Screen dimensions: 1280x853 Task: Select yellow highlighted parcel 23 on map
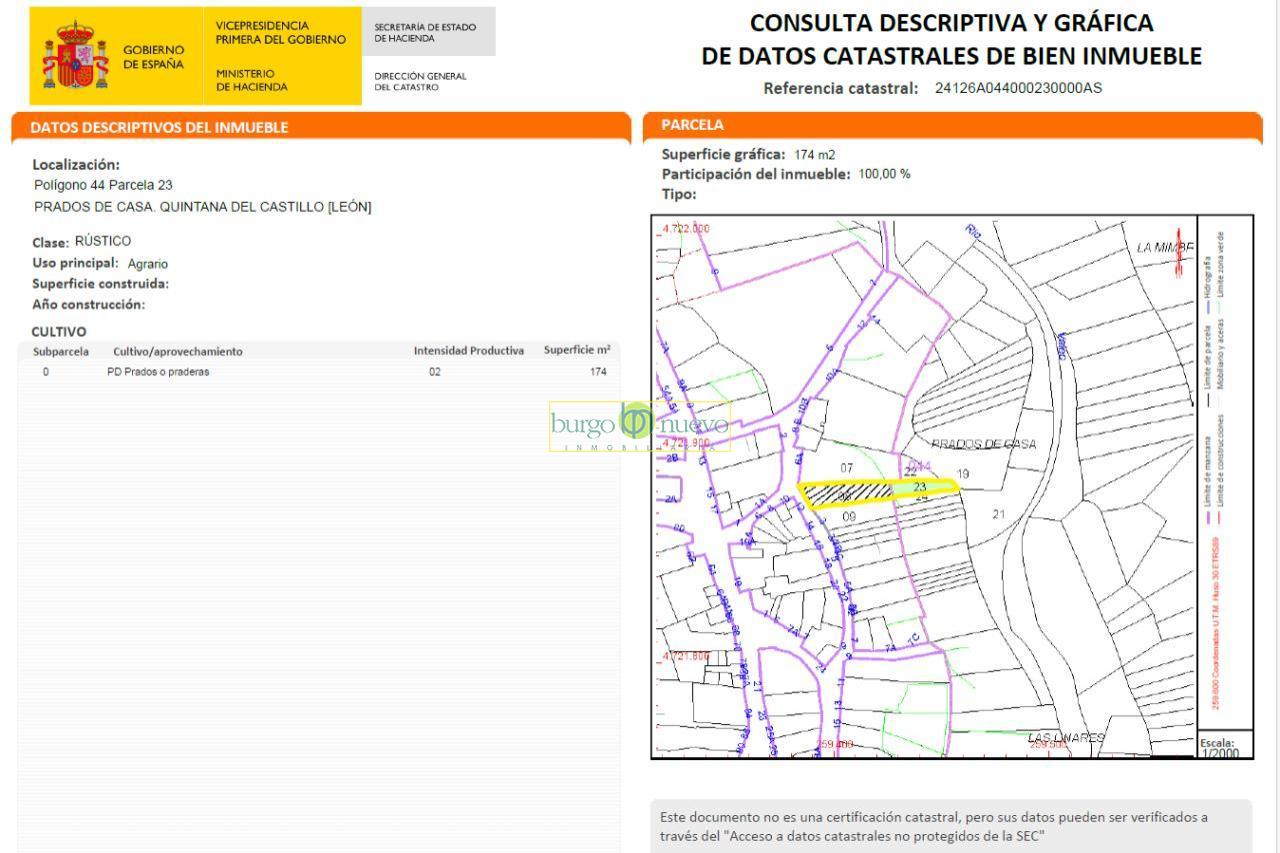[920, 486]
